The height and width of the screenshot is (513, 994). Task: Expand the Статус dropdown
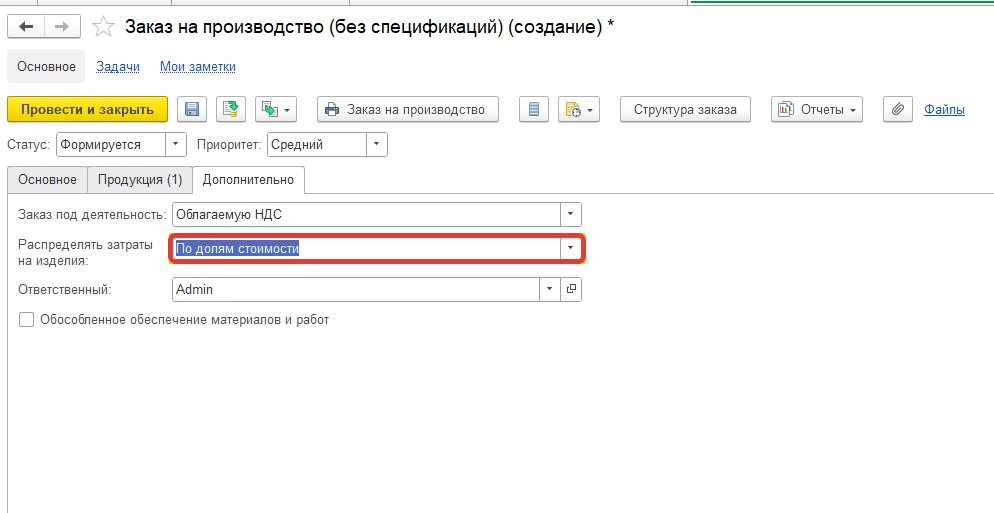pos(176,145)
